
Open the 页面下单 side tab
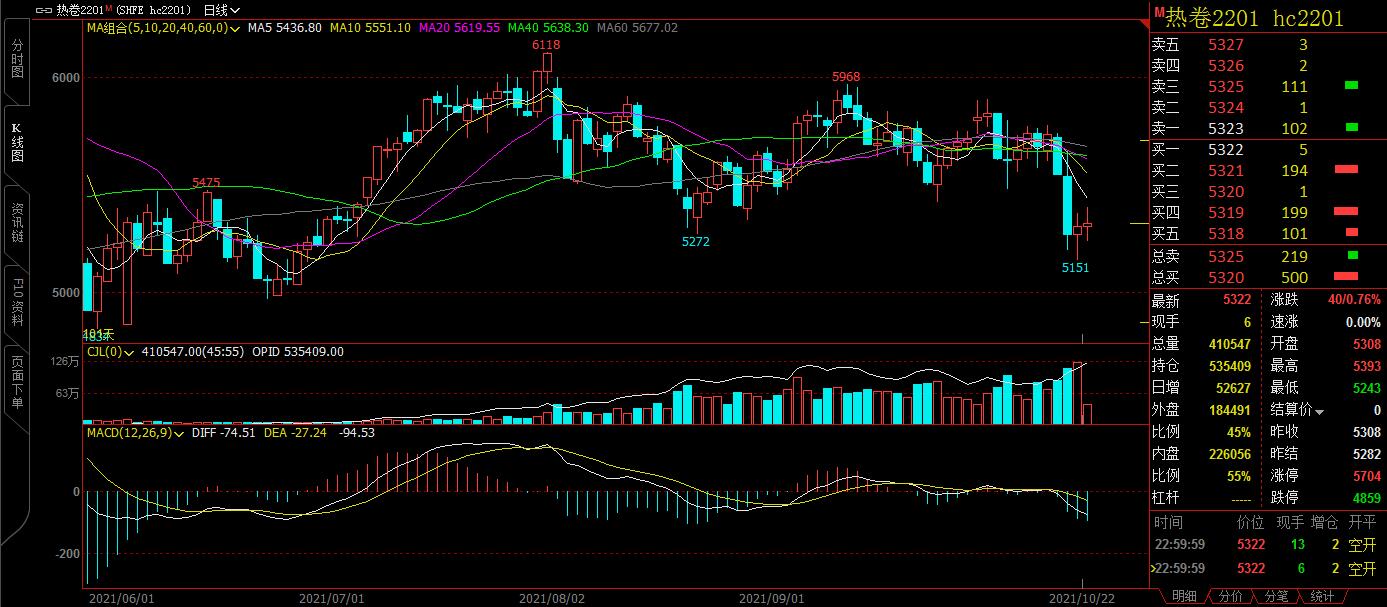tap(16, 381)
